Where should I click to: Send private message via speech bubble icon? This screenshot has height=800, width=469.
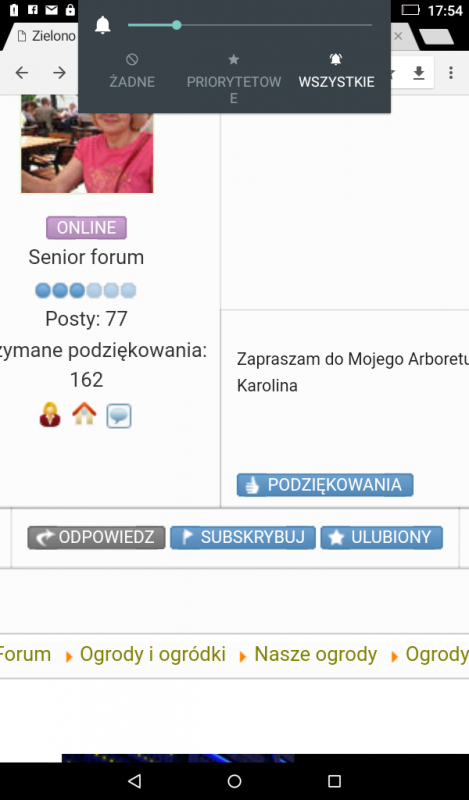click(x=119, y=416)
